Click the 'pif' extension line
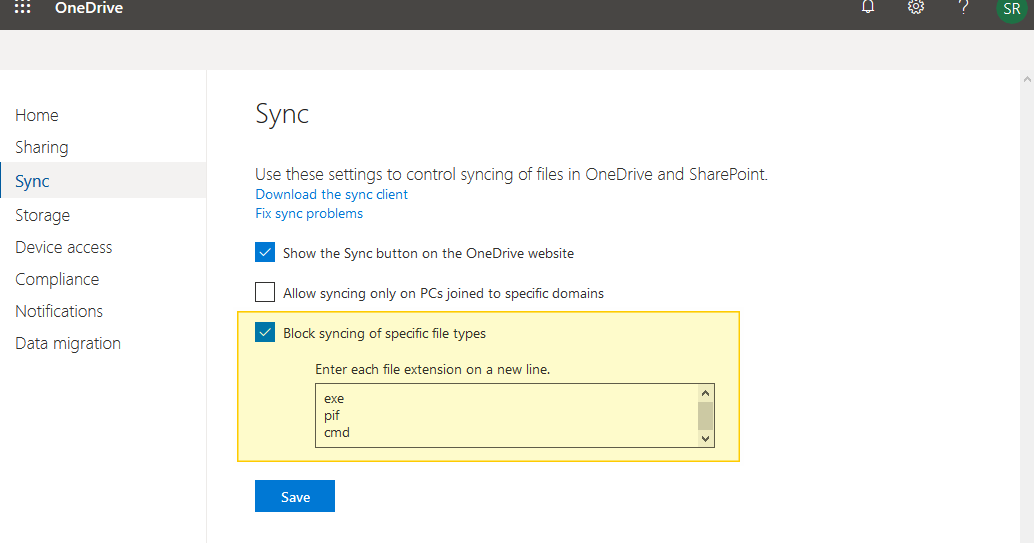The width and height of the screenshot is (1034, 543). pyautogui.click(x=332, y=416)
